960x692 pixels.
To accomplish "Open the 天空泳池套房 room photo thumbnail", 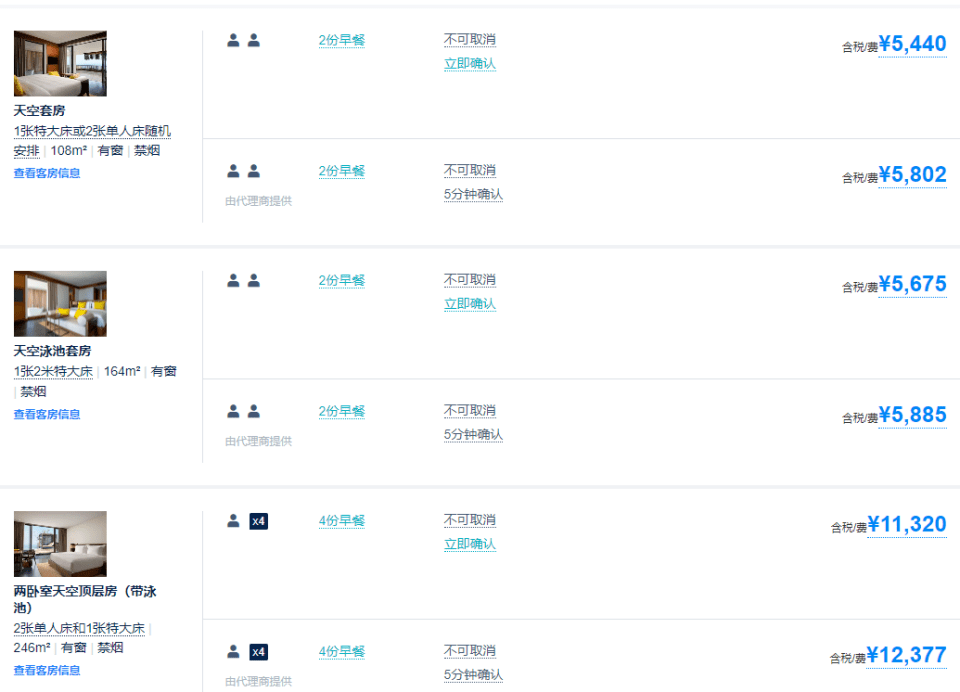I will (60, 304).
